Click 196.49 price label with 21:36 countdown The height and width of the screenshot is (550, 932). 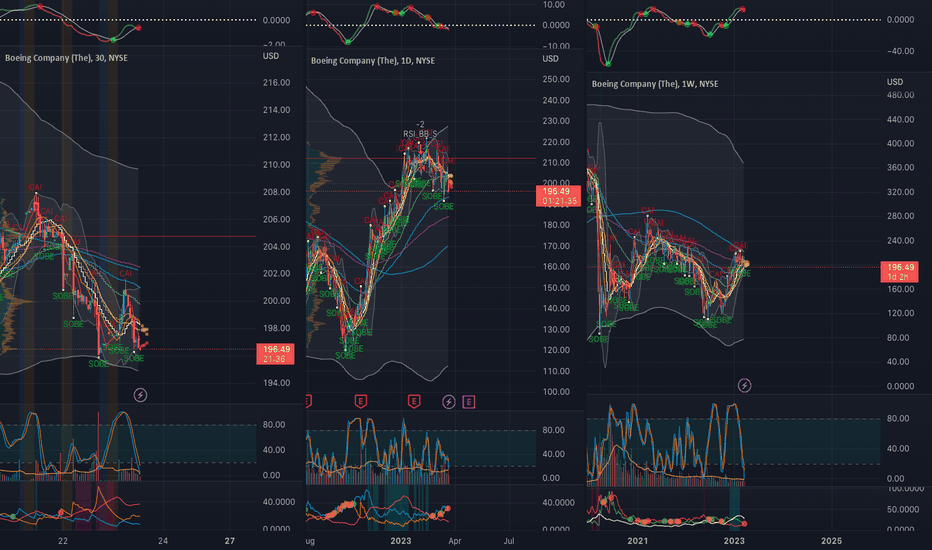click(275, 354)
